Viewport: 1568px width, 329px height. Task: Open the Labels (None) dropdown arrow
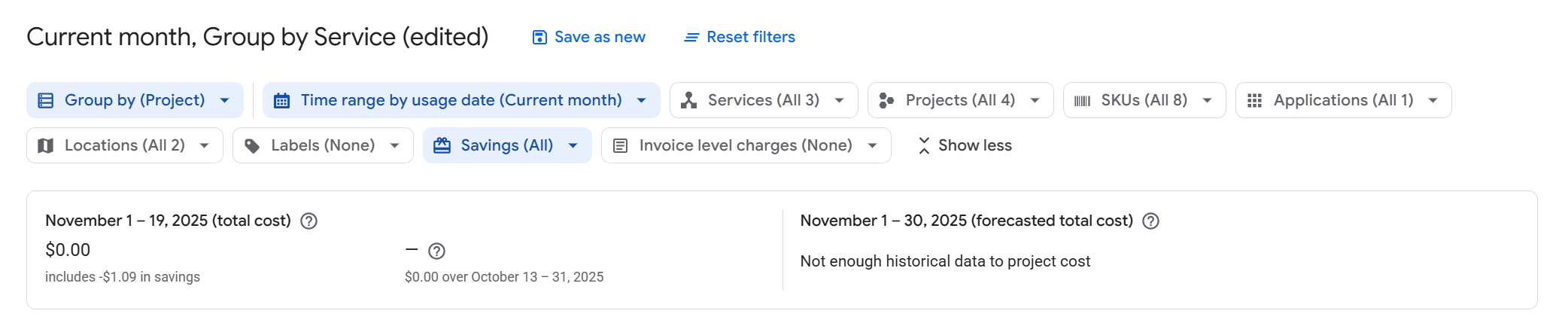394,145
